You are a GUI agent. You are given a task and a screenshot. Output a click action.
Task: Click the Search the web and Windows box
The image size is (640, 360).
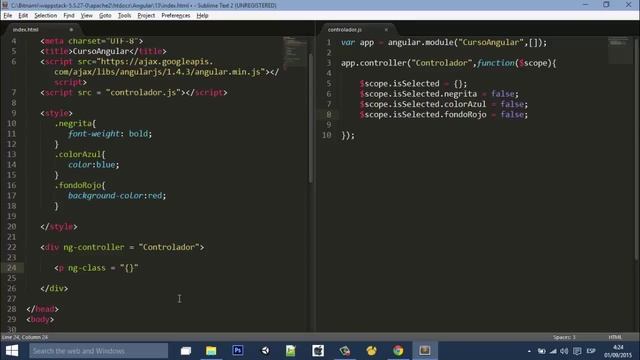tap(98, 351)
